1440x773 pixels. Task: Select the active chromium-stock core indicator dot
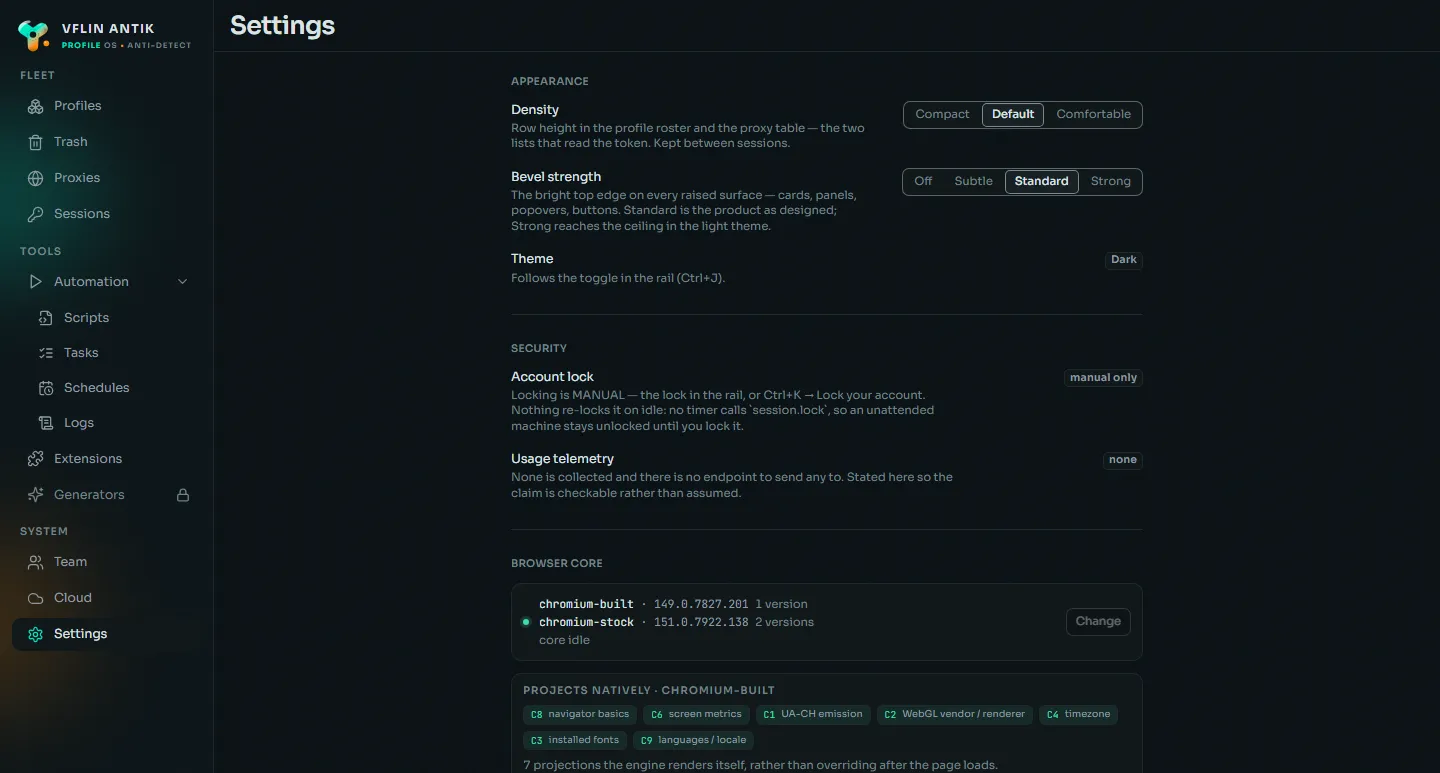click(526, 622)
